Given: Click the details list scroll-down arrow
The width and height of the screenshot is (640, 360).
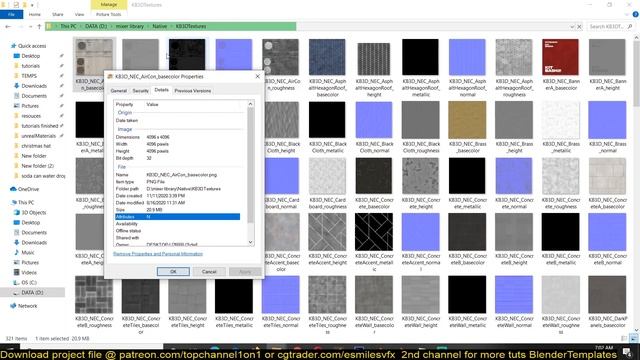Looking at the screenshot, I should coord(250,242).
